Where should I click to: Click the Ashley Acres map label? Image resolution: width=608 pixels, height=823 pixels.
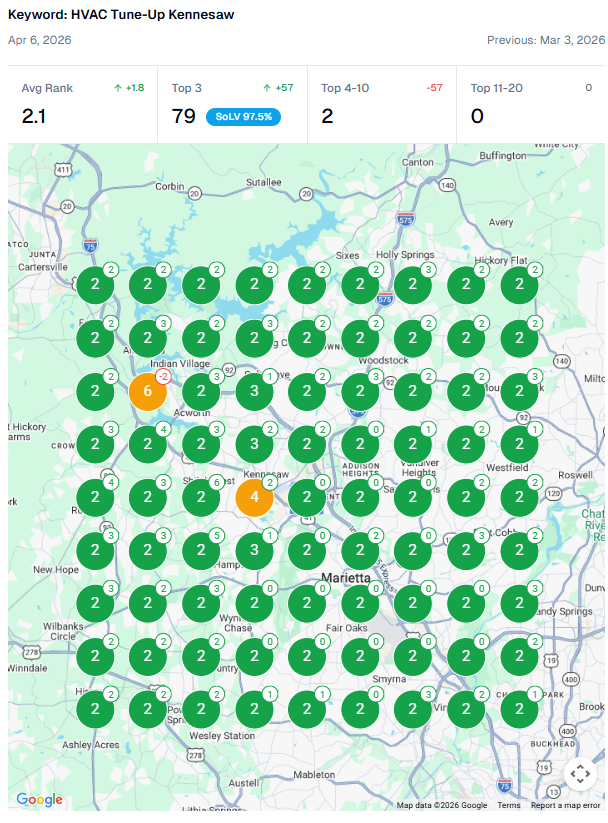(91, 745)
